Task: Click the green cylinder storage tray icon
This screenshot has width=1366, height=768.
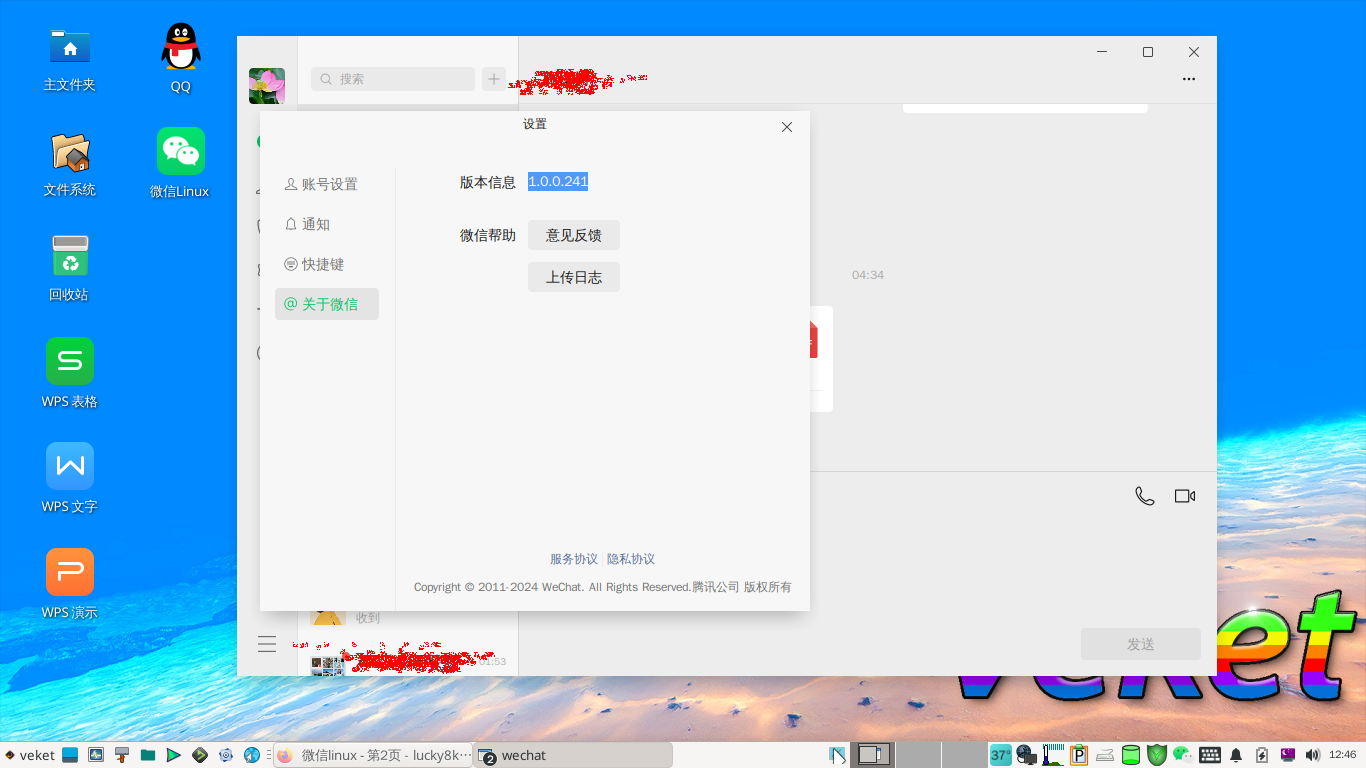Action: coord(1131,755)
